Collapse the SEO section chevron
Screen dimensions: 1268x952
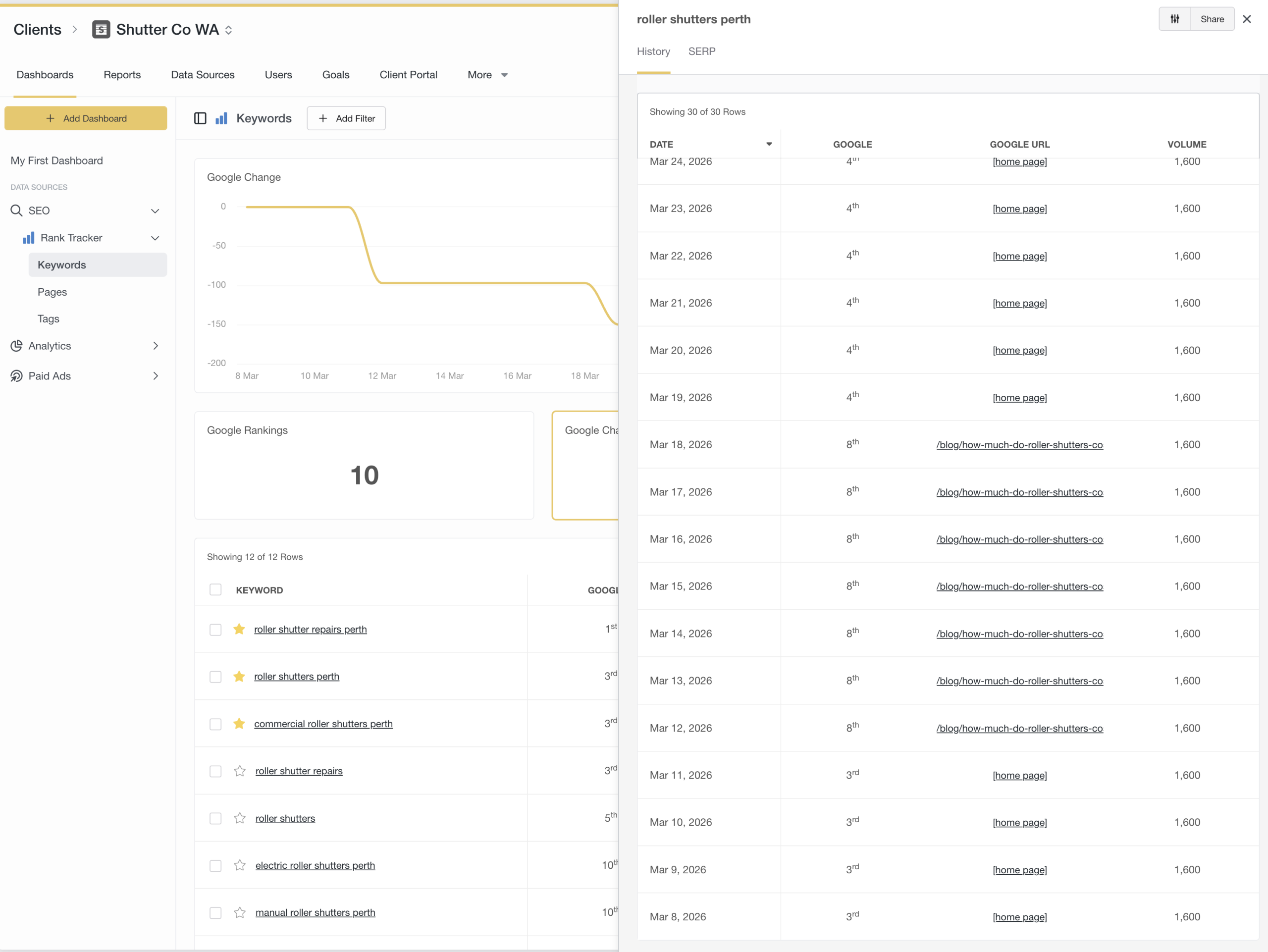pyautogui.click(x=155, y=211)
